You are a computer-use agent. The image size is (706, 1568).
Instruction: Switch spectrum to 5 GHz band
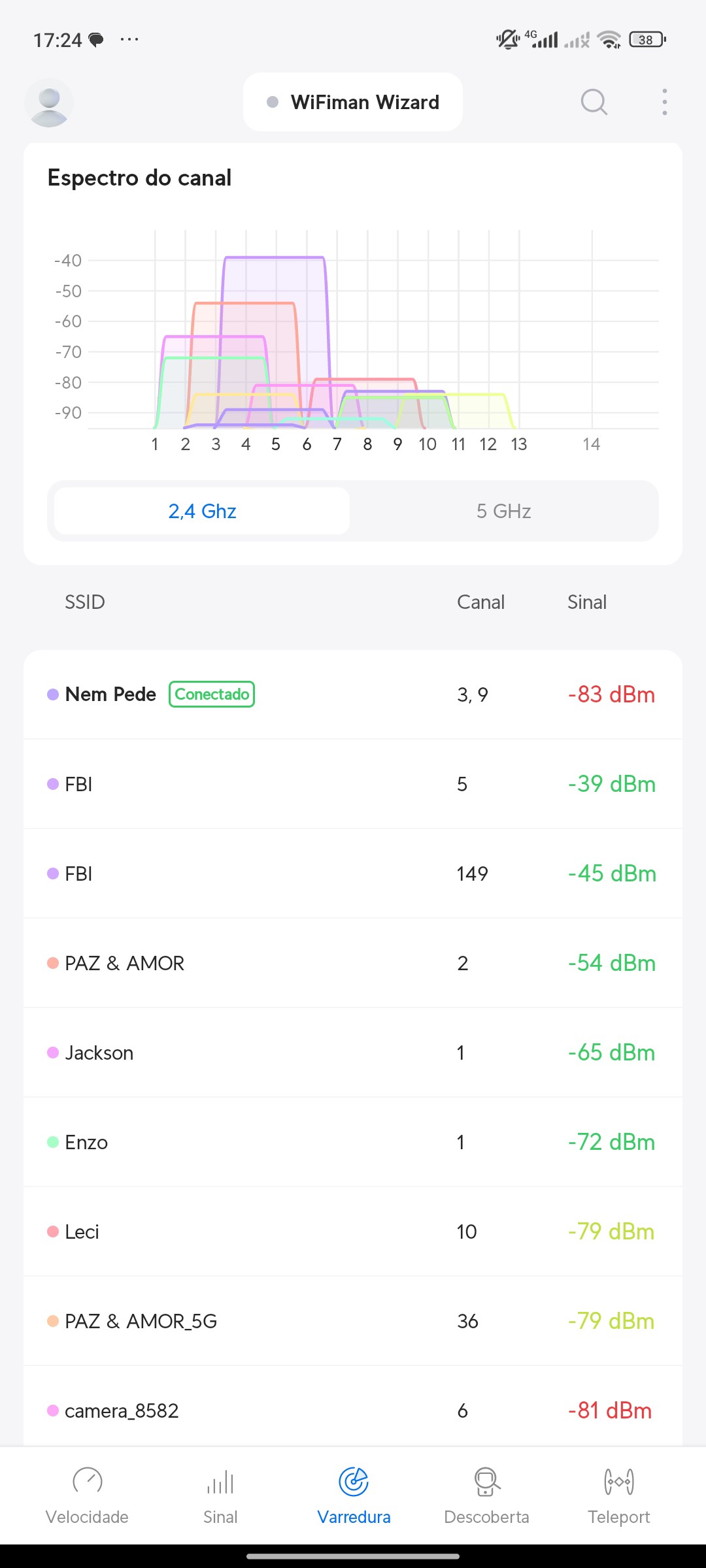[x=503, y=511]
